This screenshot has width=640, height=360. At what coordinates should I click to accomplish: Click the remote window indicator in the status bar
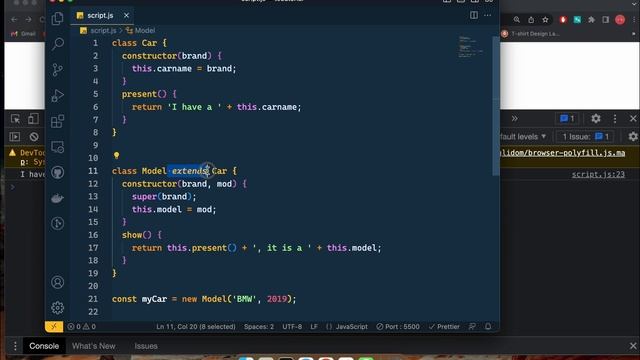[54, 327]
